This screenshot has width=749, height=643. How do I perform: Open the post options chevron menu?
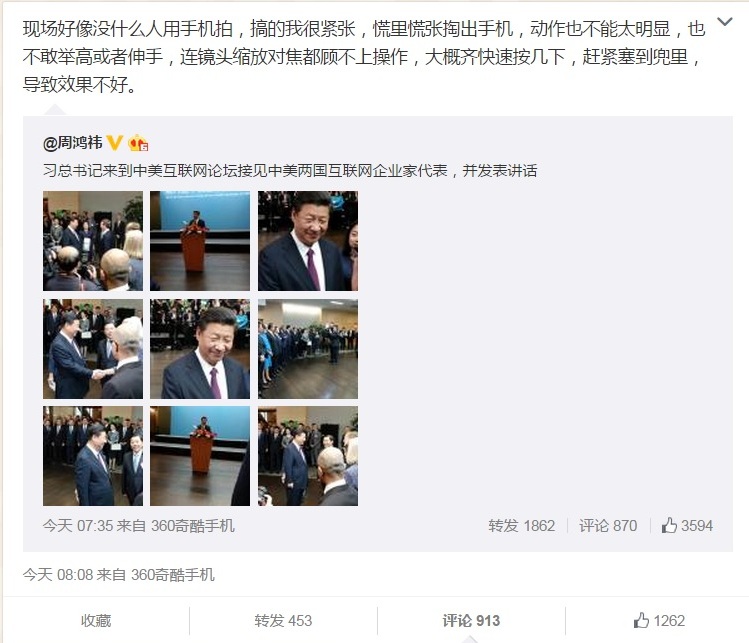(725, 21)
